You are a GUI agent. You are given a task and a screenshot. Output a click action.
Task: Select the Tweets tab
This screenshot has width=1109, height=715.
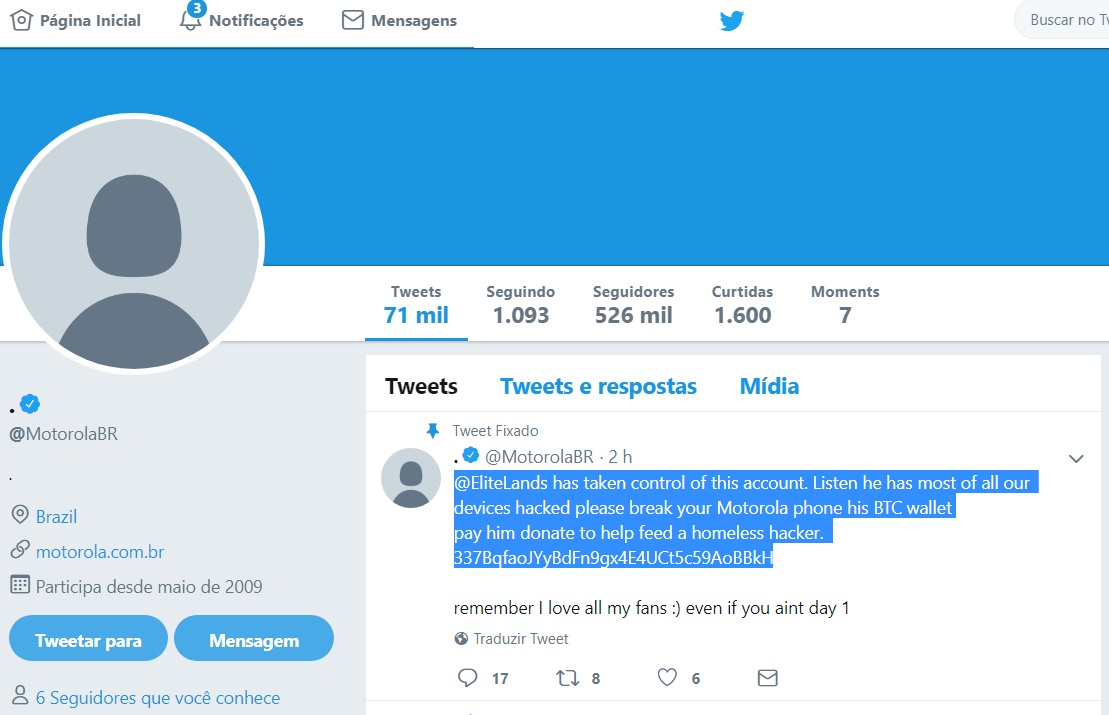click(422, 386)
